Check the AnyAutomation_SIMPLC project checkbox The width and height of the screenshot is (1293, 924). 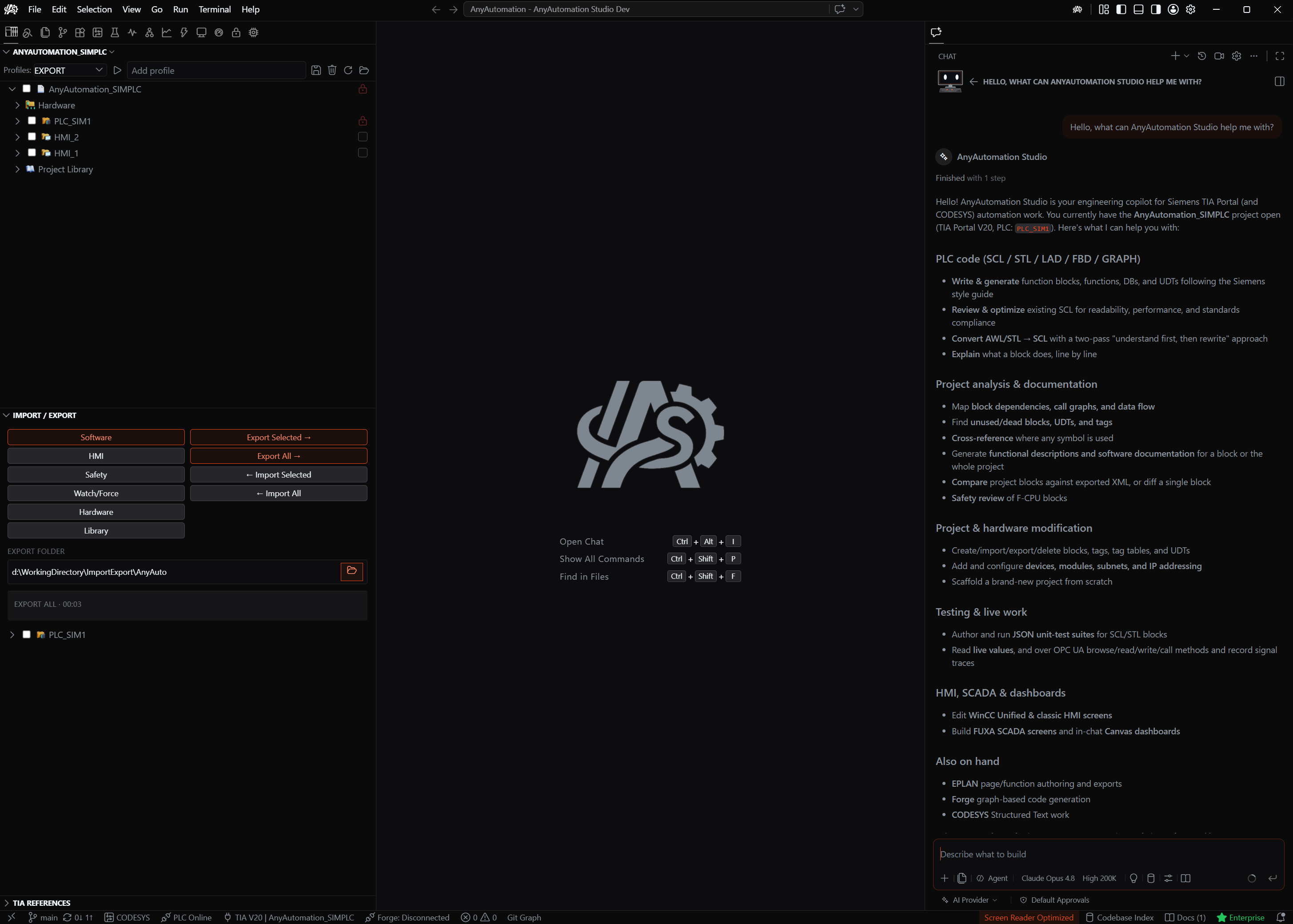(26, 89)
